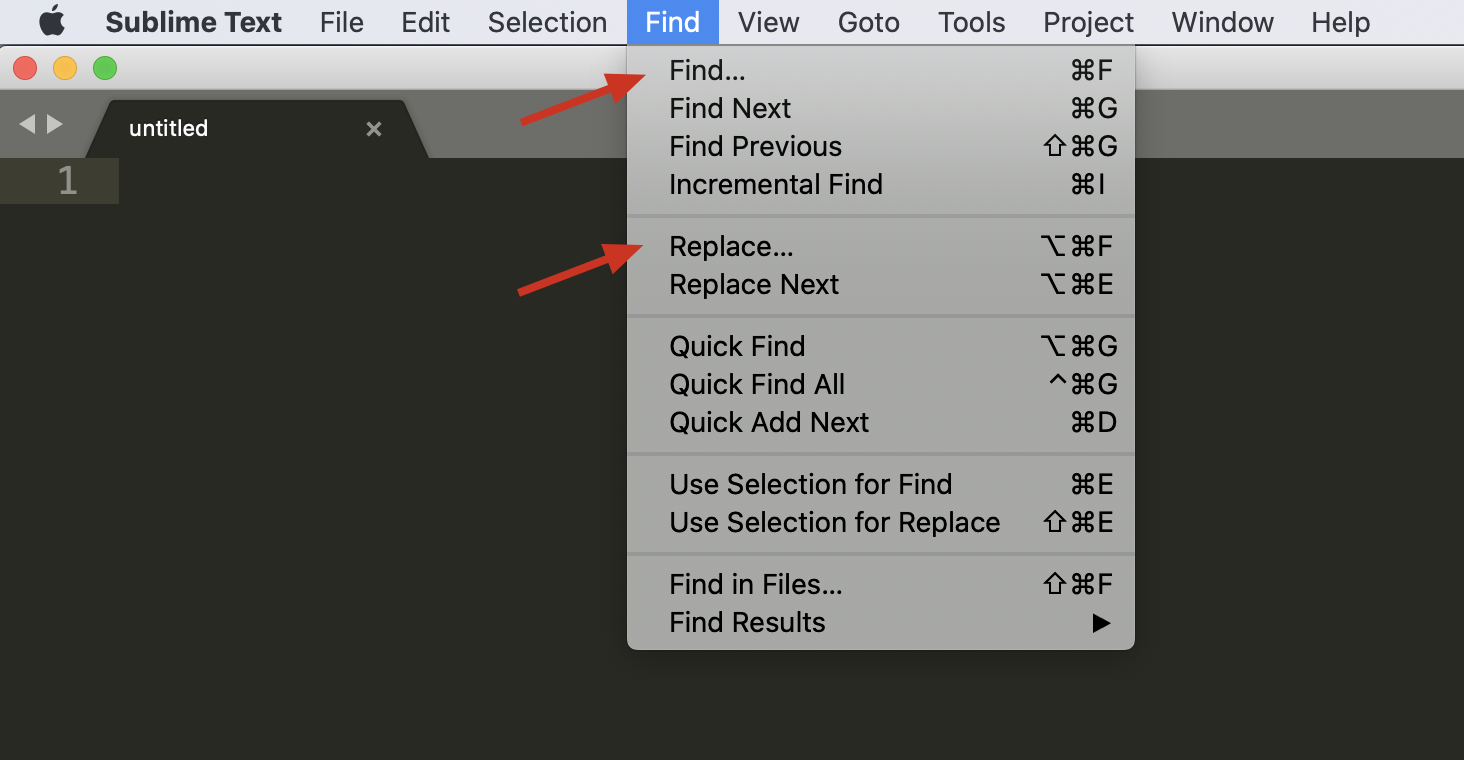1464x760 pixels.
Task: Select Use Selection for Find
Action: [810, 484]
